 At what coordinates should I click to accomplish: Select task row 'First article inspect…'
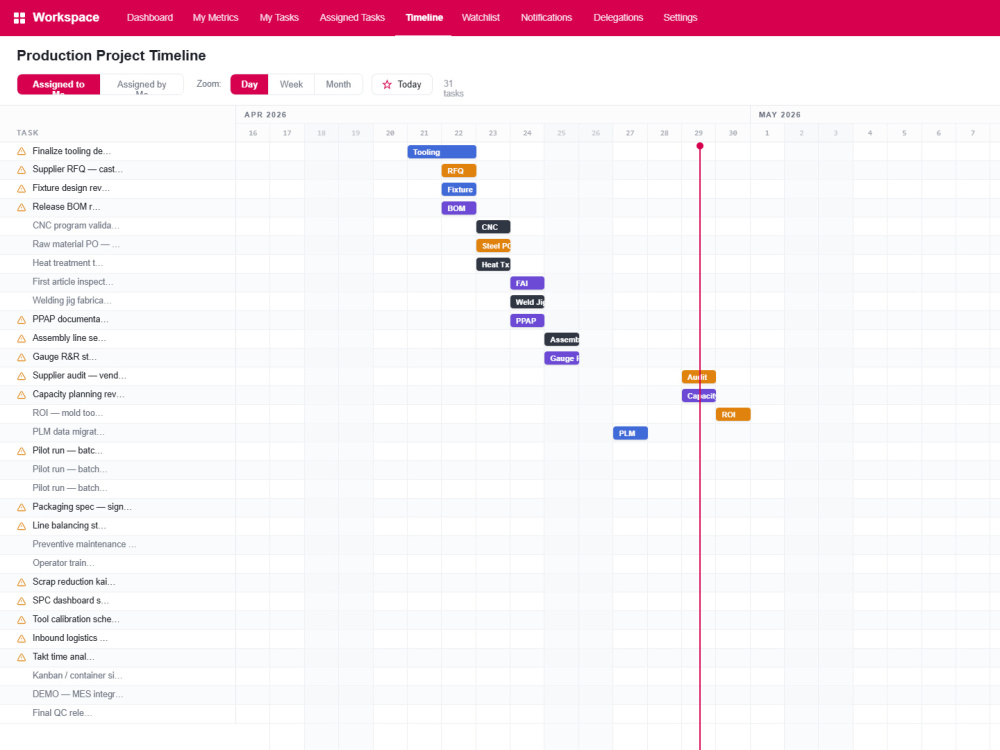coord(118,282)
